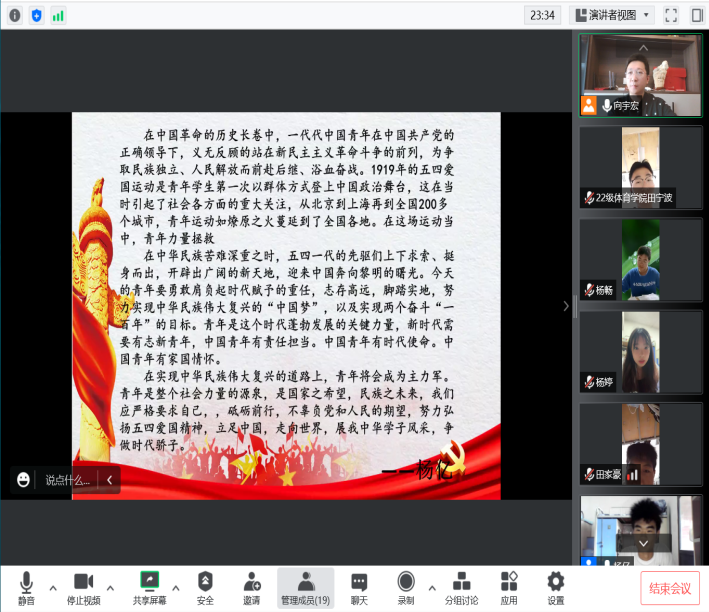
Task: Check the green network signal indicator
Action: point(58,15)
